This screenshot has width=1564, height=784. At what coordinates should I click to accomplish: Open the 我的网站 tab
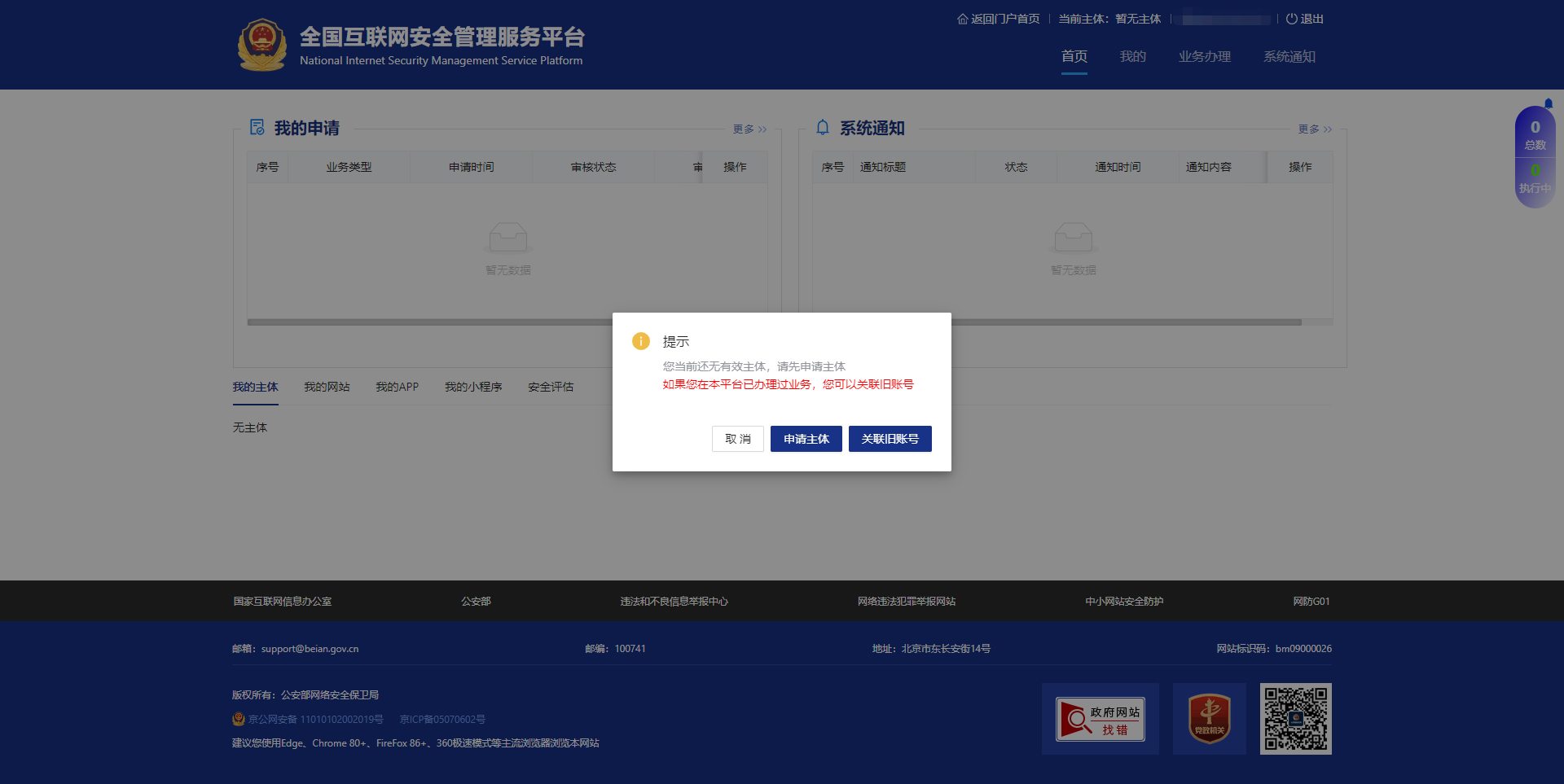326,387
